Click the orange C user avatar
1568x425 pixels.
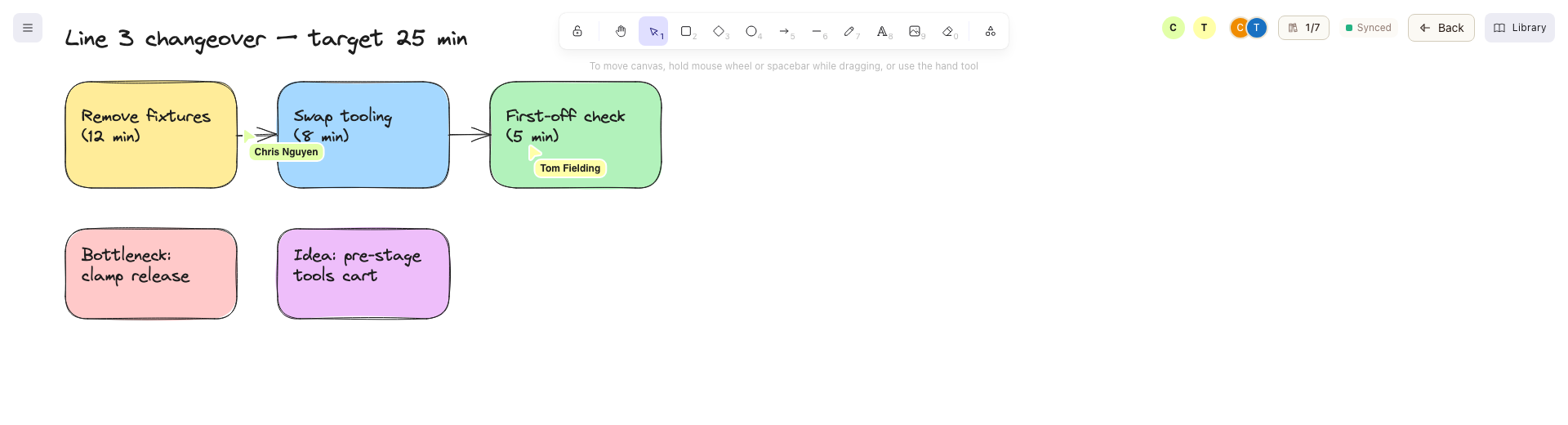click(1238, 28)
